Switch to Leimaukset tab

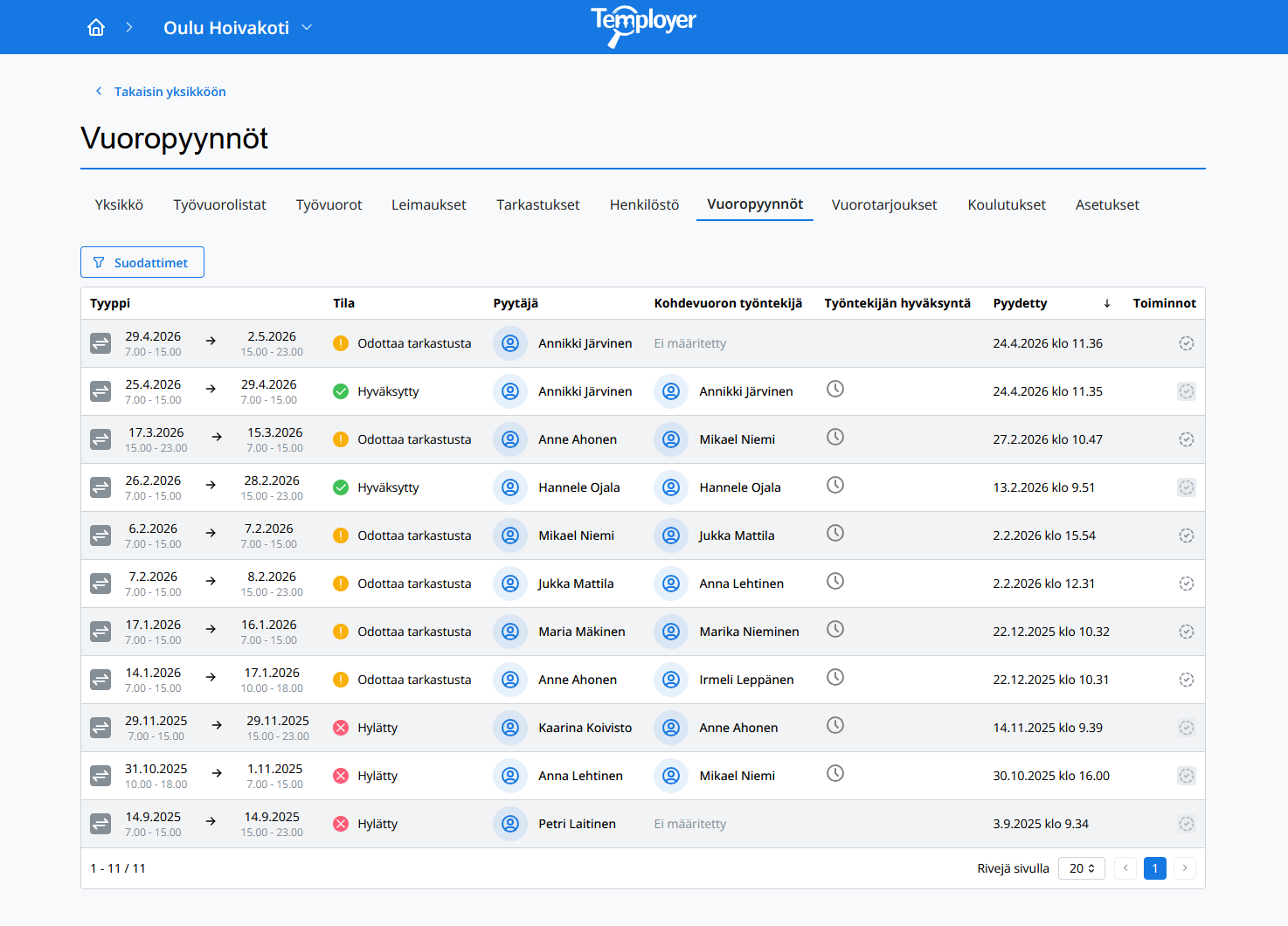[x=428, y=204]
